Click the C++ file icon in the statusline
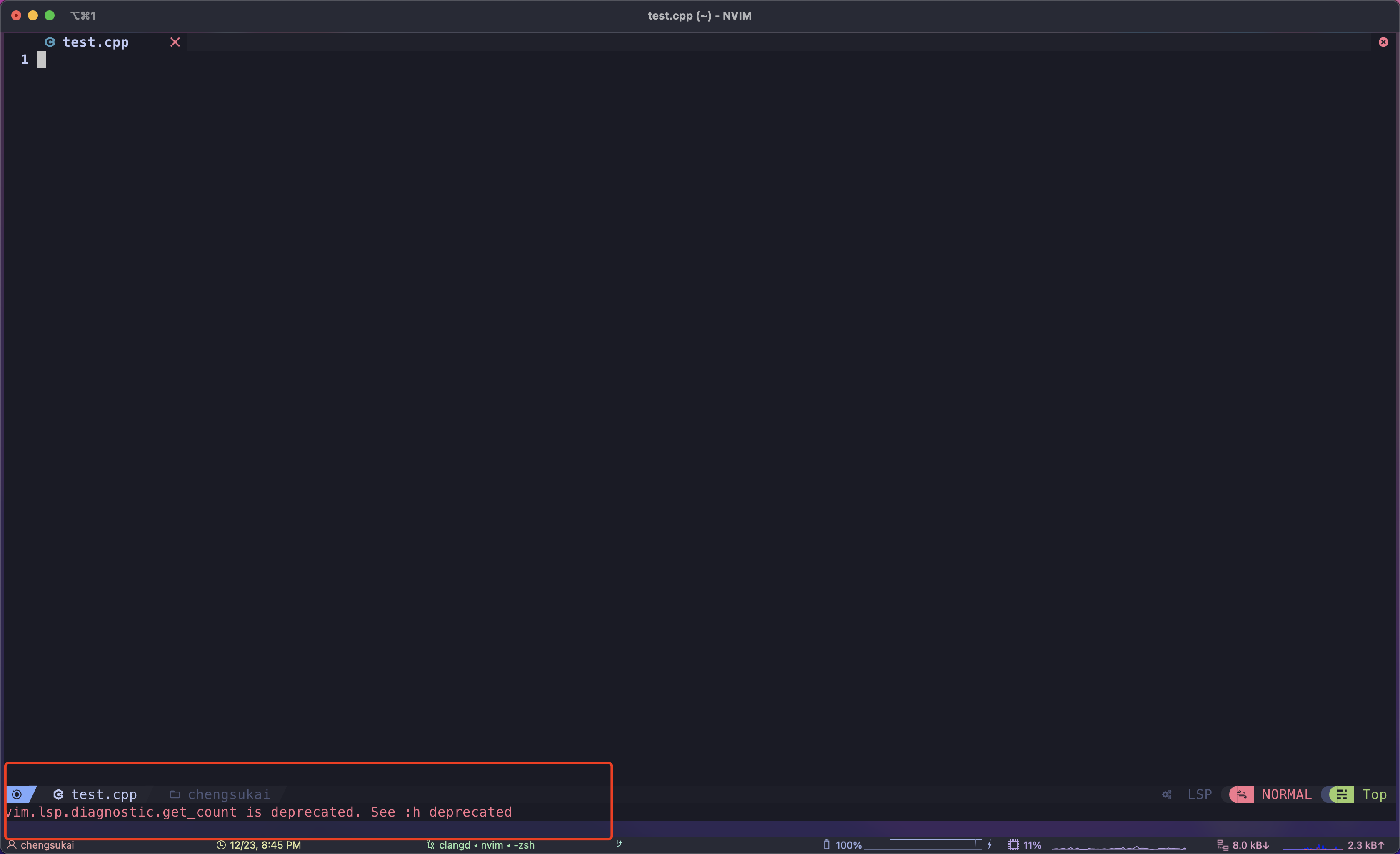1400x854 pixels. (58, 794)
